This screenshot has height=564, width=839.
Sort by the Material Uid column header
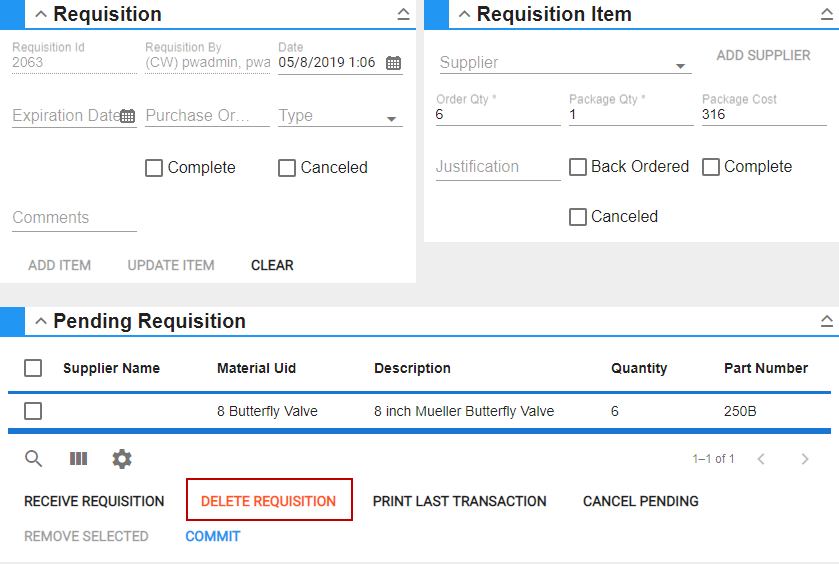256,368
